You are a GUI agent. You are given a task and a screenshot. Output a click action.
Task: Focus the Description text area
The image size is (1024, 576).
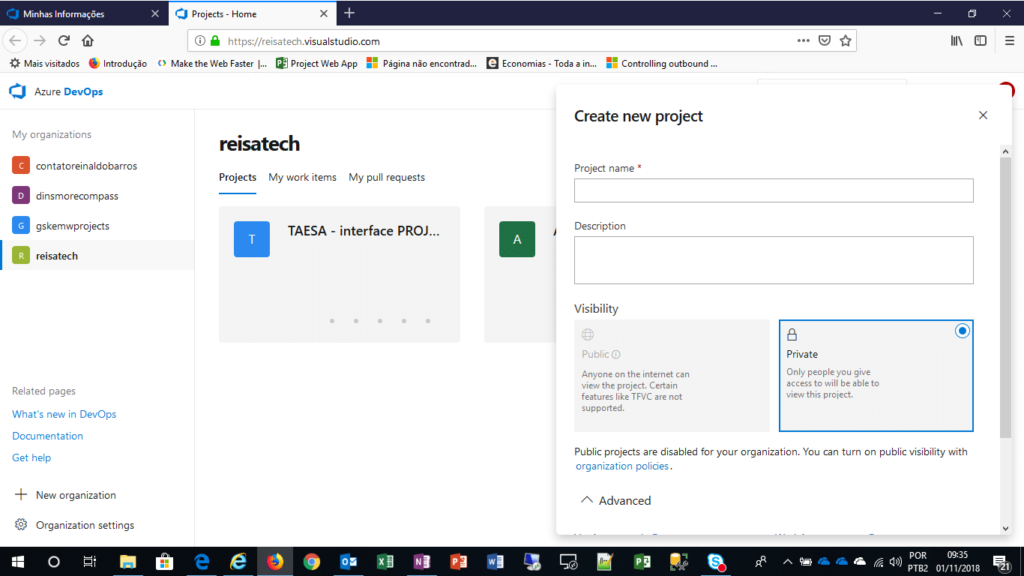pyautogui.click(x=773, y=260)
